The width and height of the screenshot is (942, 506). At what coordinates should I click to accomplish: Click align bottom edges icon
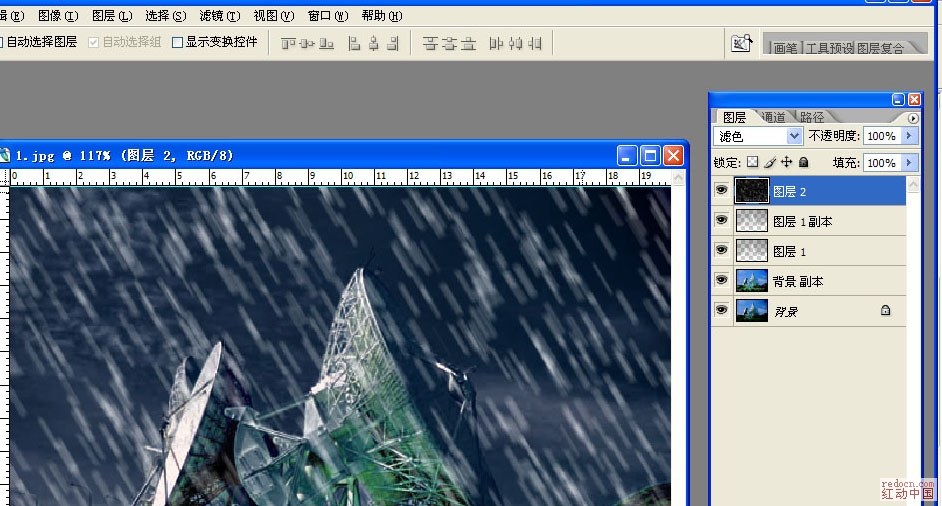click(326, 43)
